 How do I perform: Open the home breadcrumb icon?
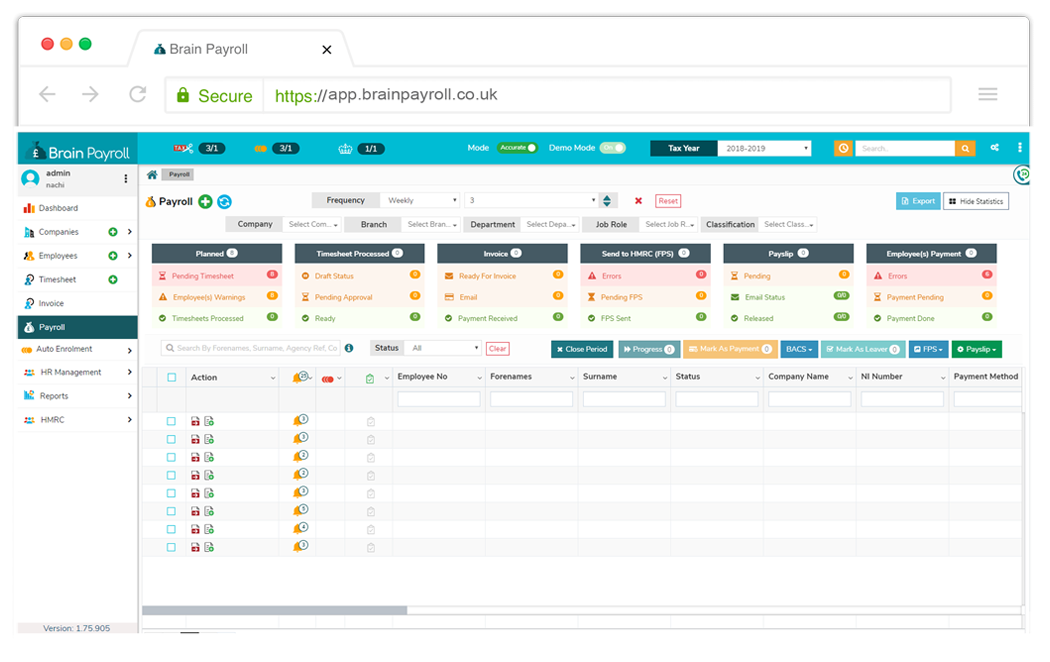152,175
